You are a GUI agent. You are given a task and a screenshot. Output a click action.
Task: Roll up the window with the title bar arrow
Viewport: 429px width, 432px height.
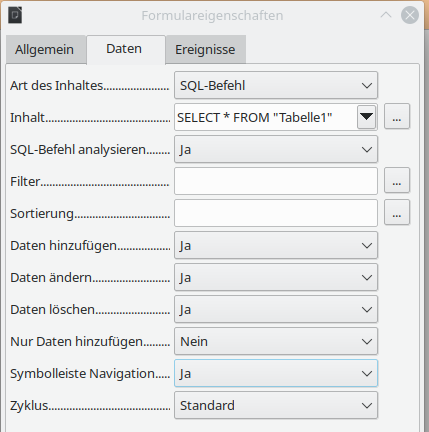386,15
